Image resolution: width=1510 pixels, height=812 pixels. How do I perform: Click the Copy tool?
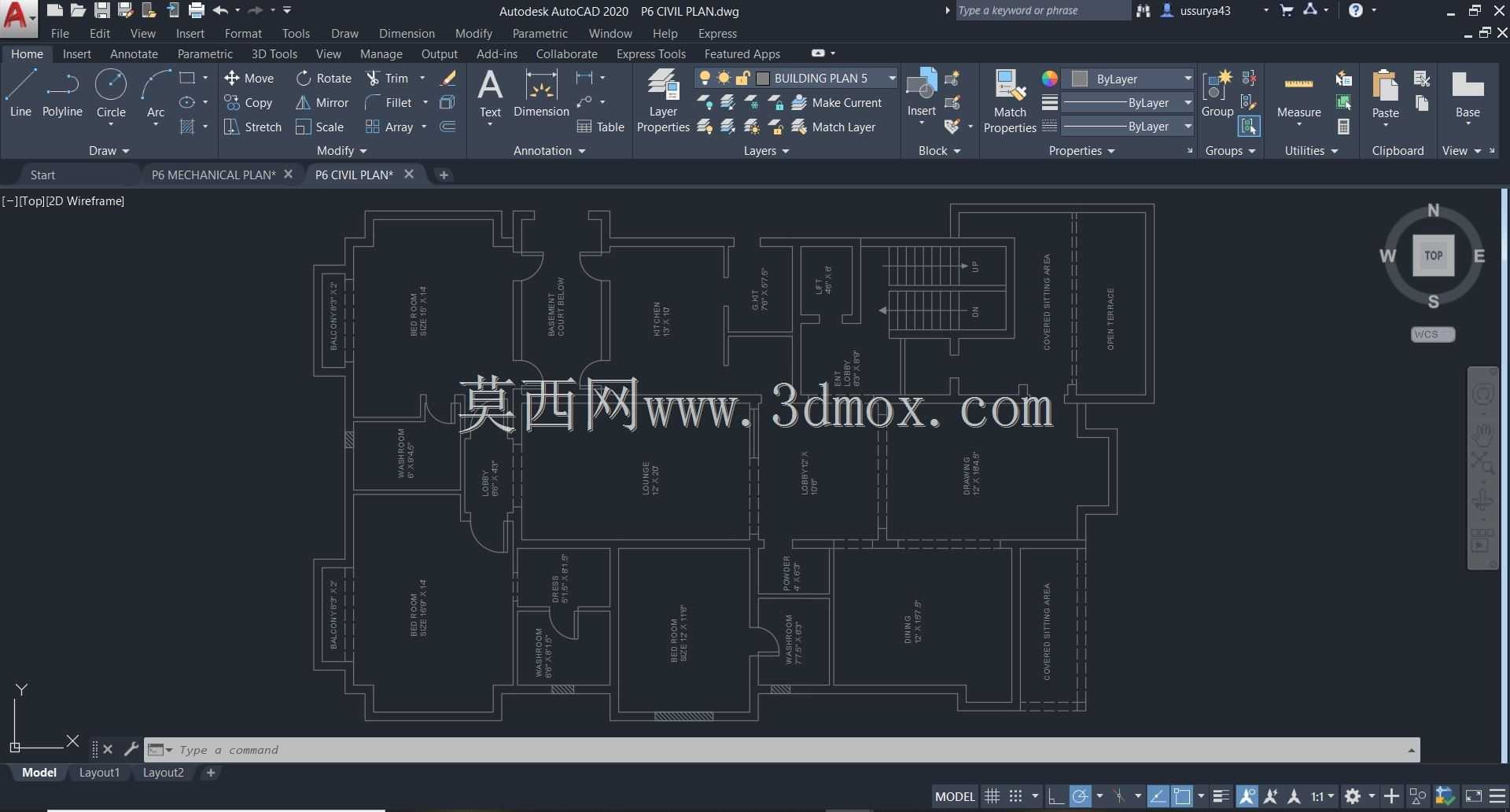point(249,102)
